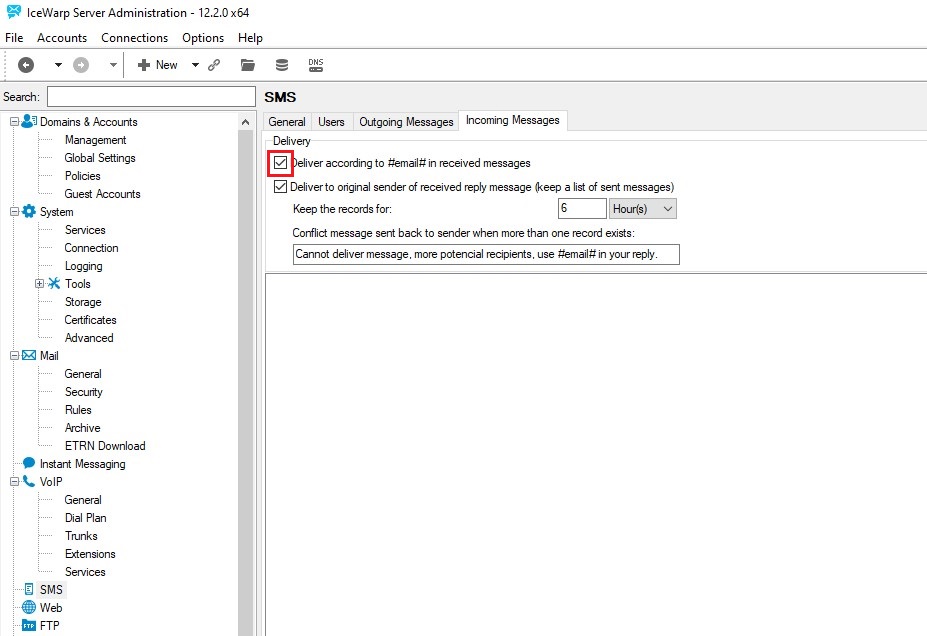Open the Help menu

(x=251, y=38)
